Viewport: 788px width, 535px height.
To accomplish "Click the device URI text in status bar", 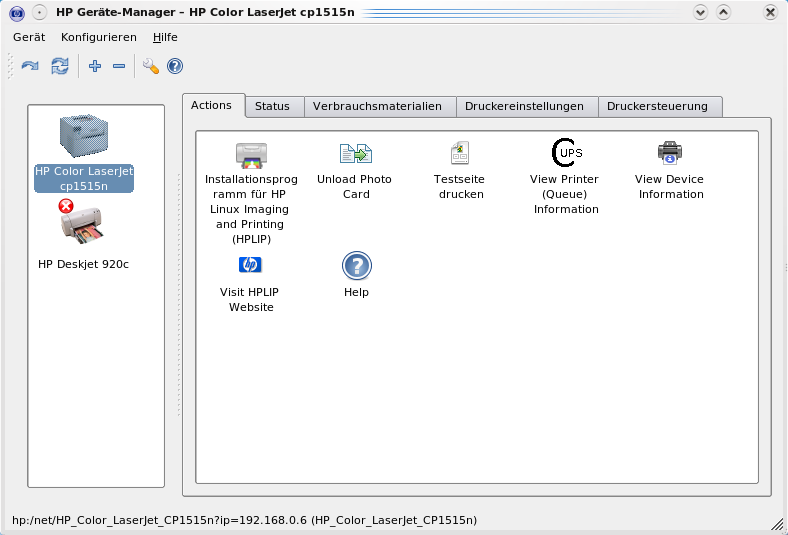I will [x=244, y=520].
